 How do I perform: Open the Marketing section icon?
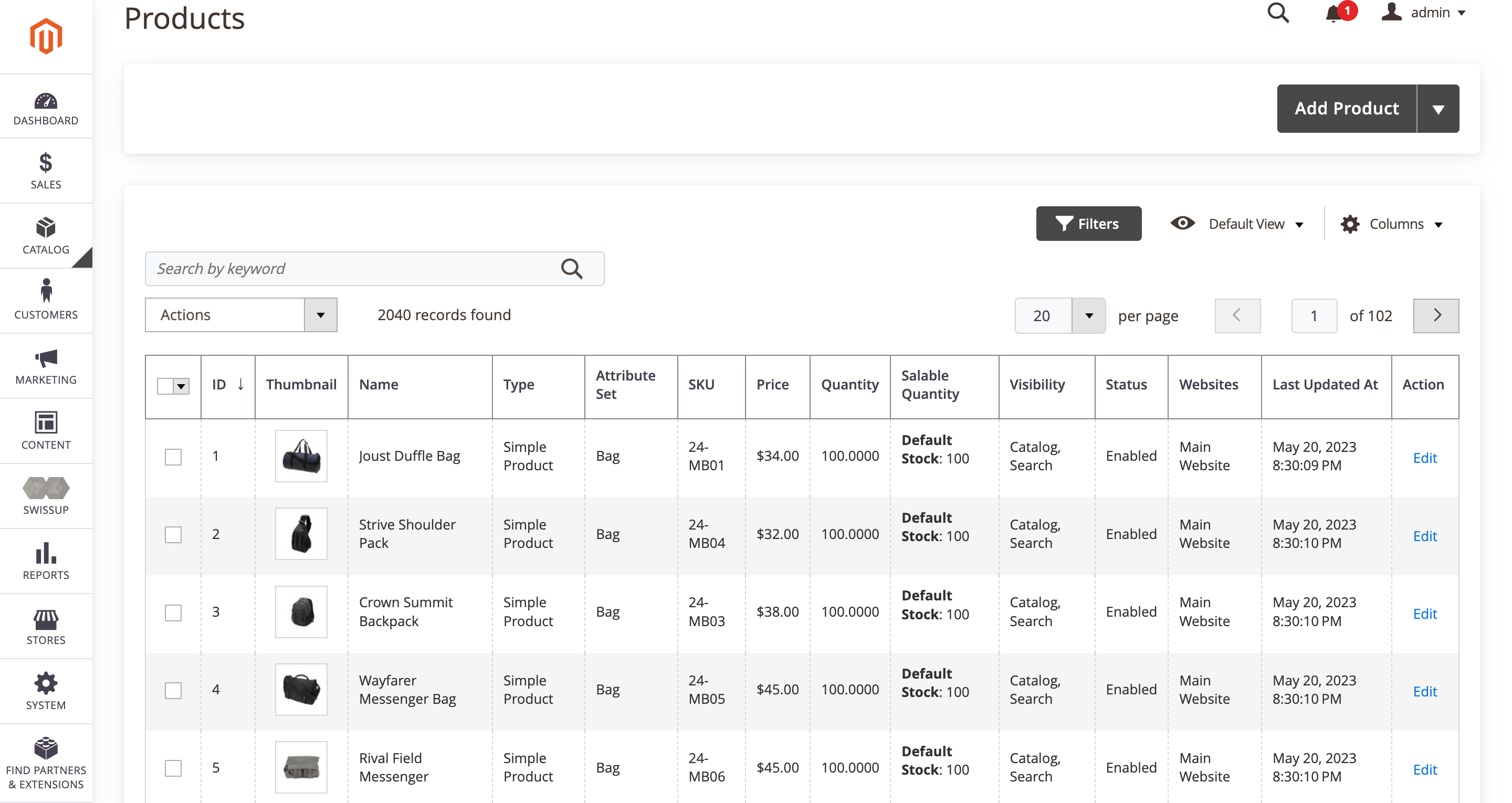(45, 363)
